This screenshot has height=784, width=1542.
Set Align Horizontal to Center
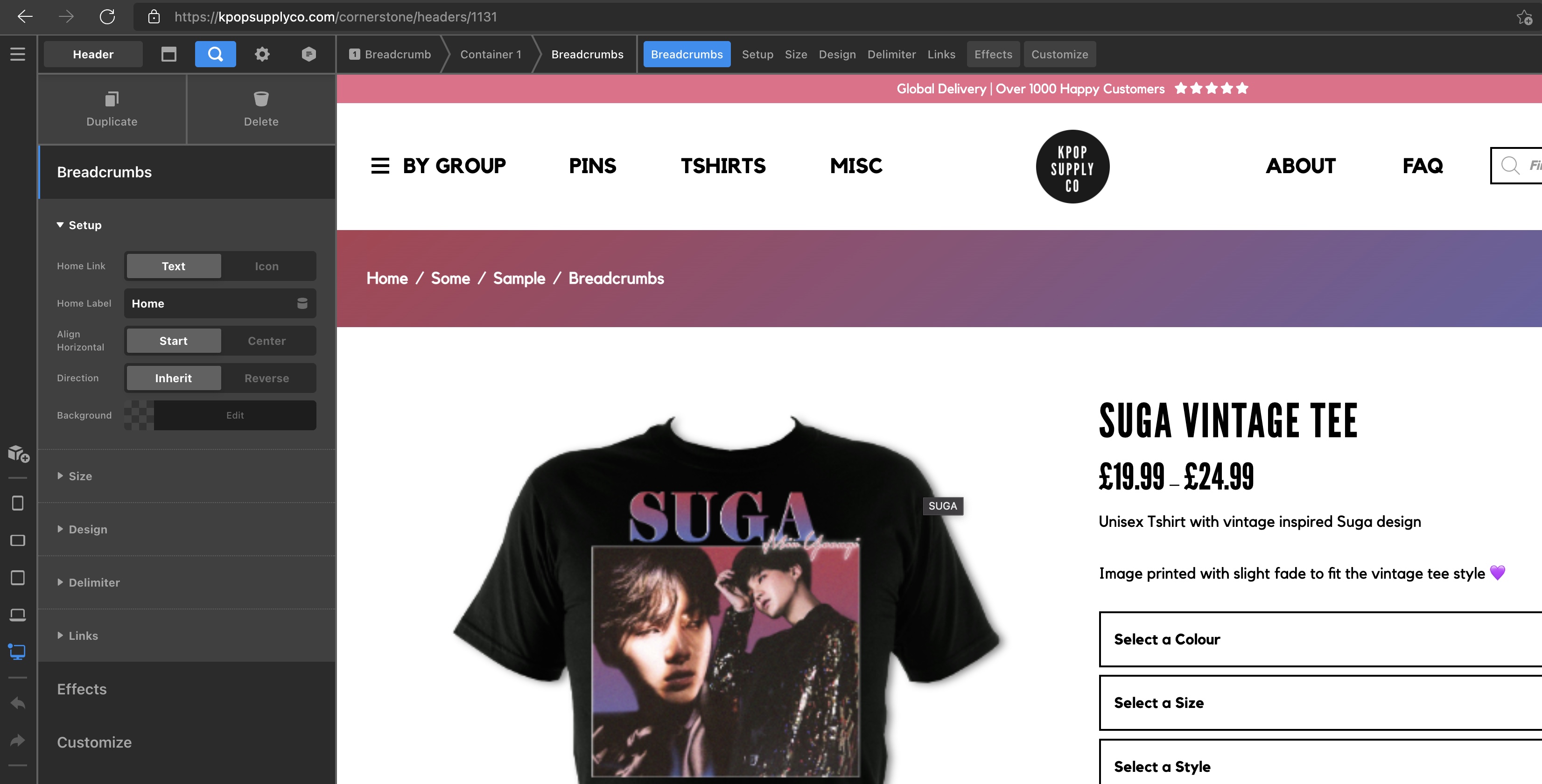pyautogui.click(x=267, y=341)
